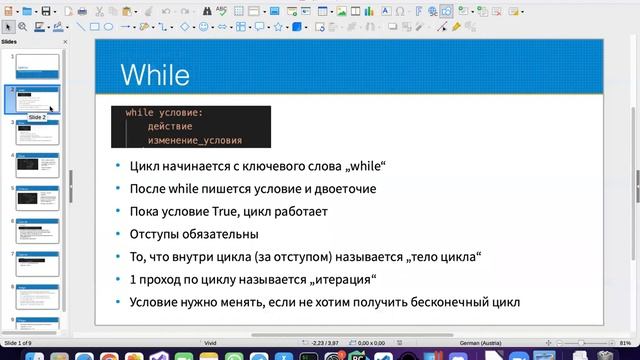Screen dimensions: 640x360
Task: Expand the Save dropdown arrow
Action: pyautogui.click(x=55, y=12)
